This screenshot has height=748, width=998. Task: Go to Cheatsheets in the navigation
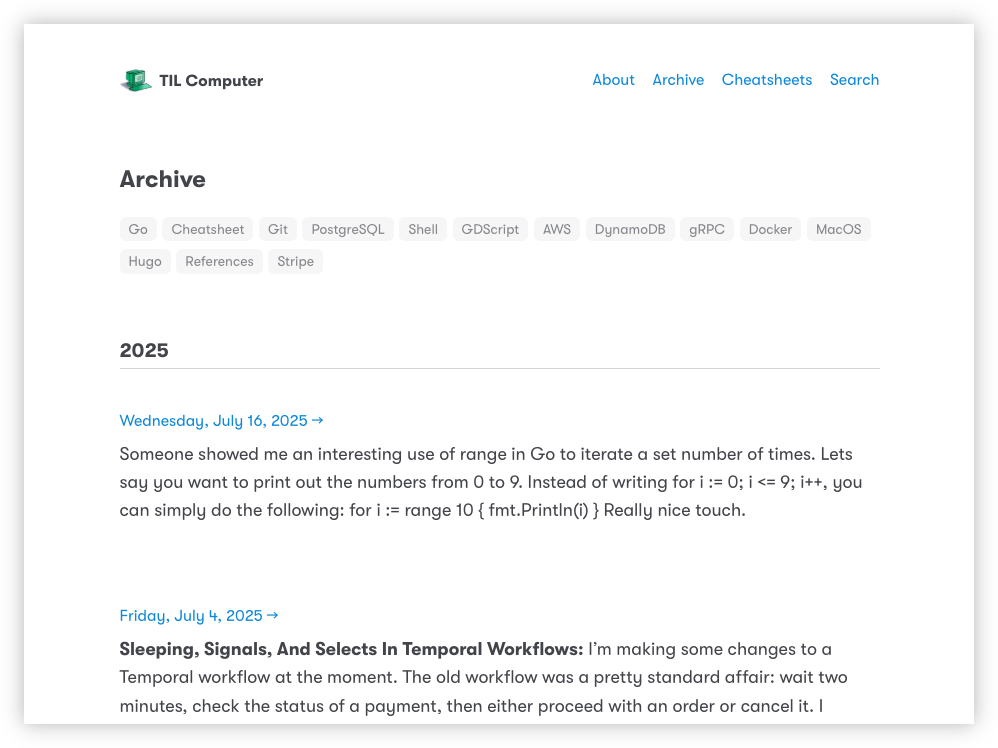point(766,80)
